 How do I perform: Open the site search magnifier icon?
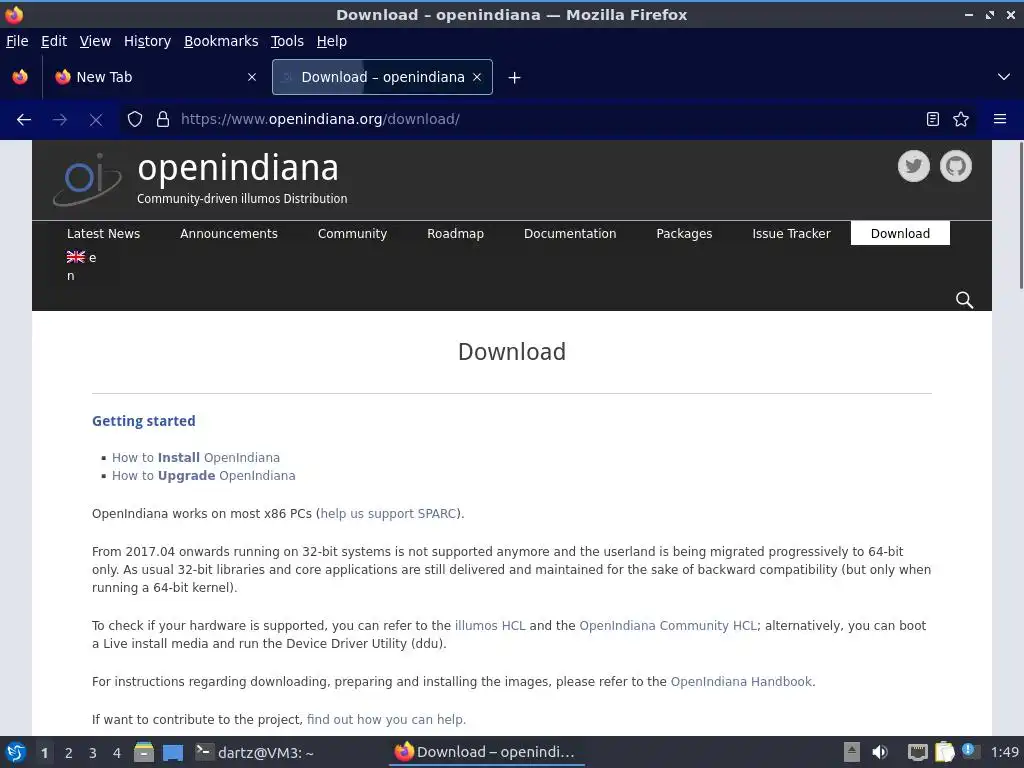point(964,300)
